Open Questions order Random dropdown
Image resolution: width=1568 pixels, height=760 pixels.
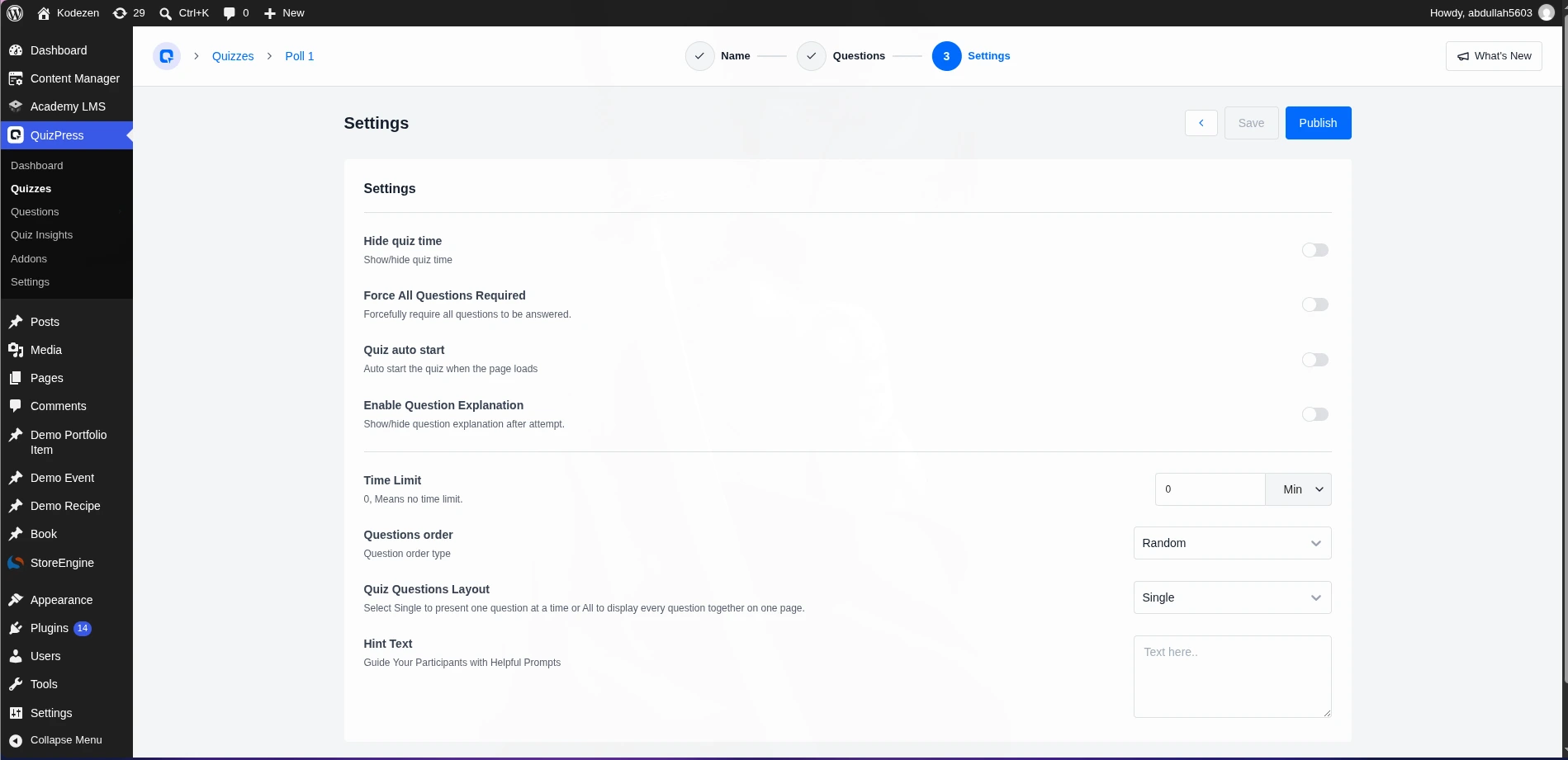tap(1232, 543)
